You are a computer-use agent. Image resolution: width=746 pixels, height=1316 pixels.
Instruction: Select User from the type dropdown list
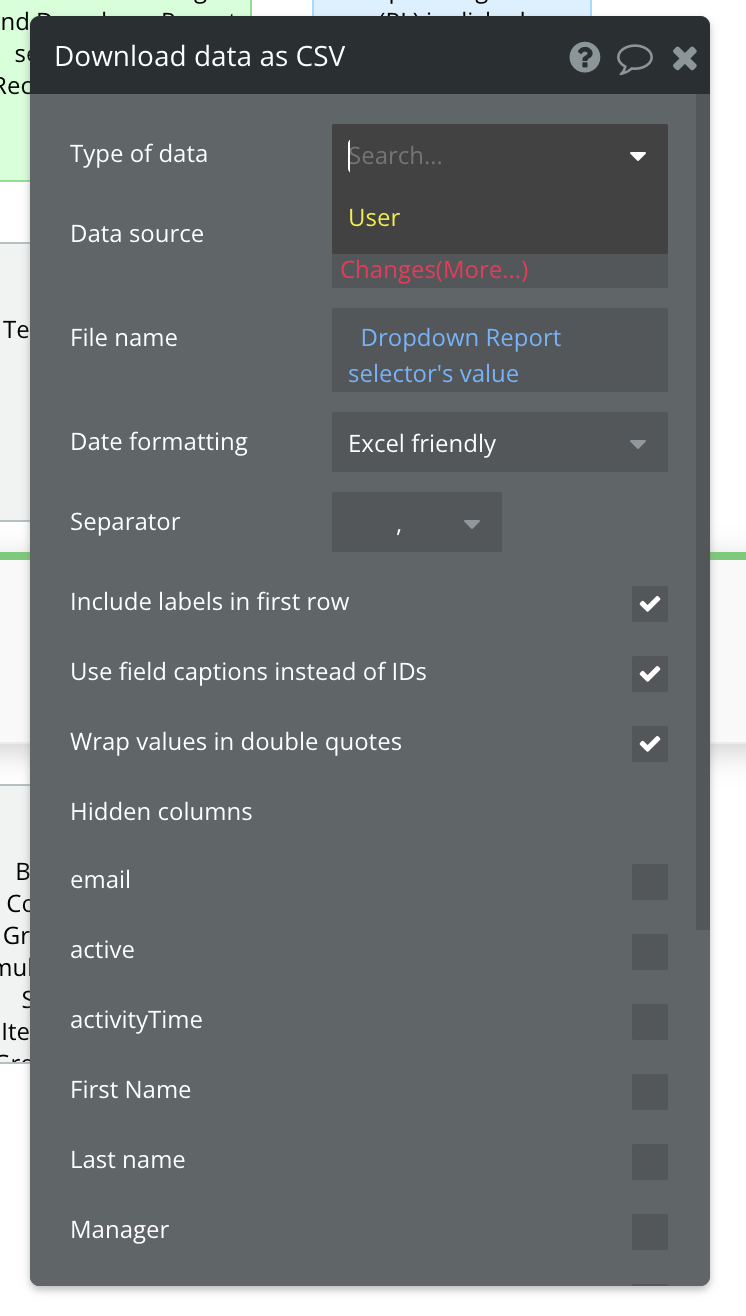point(375,218)
